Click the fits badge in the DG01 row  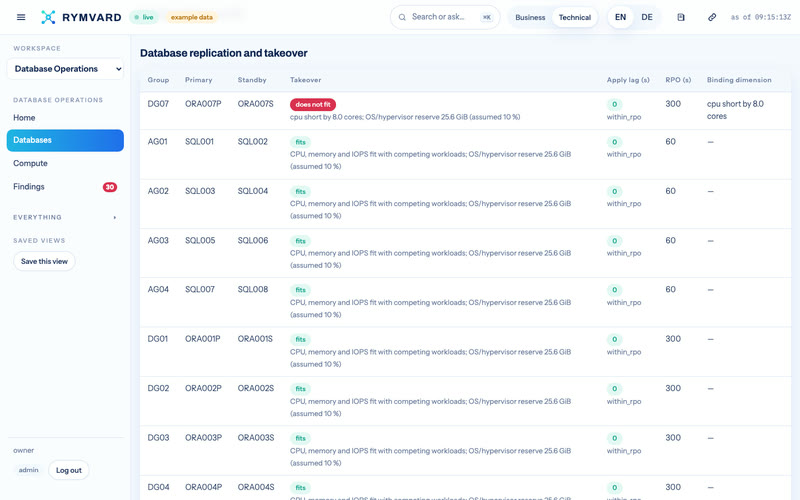(301, 340)
